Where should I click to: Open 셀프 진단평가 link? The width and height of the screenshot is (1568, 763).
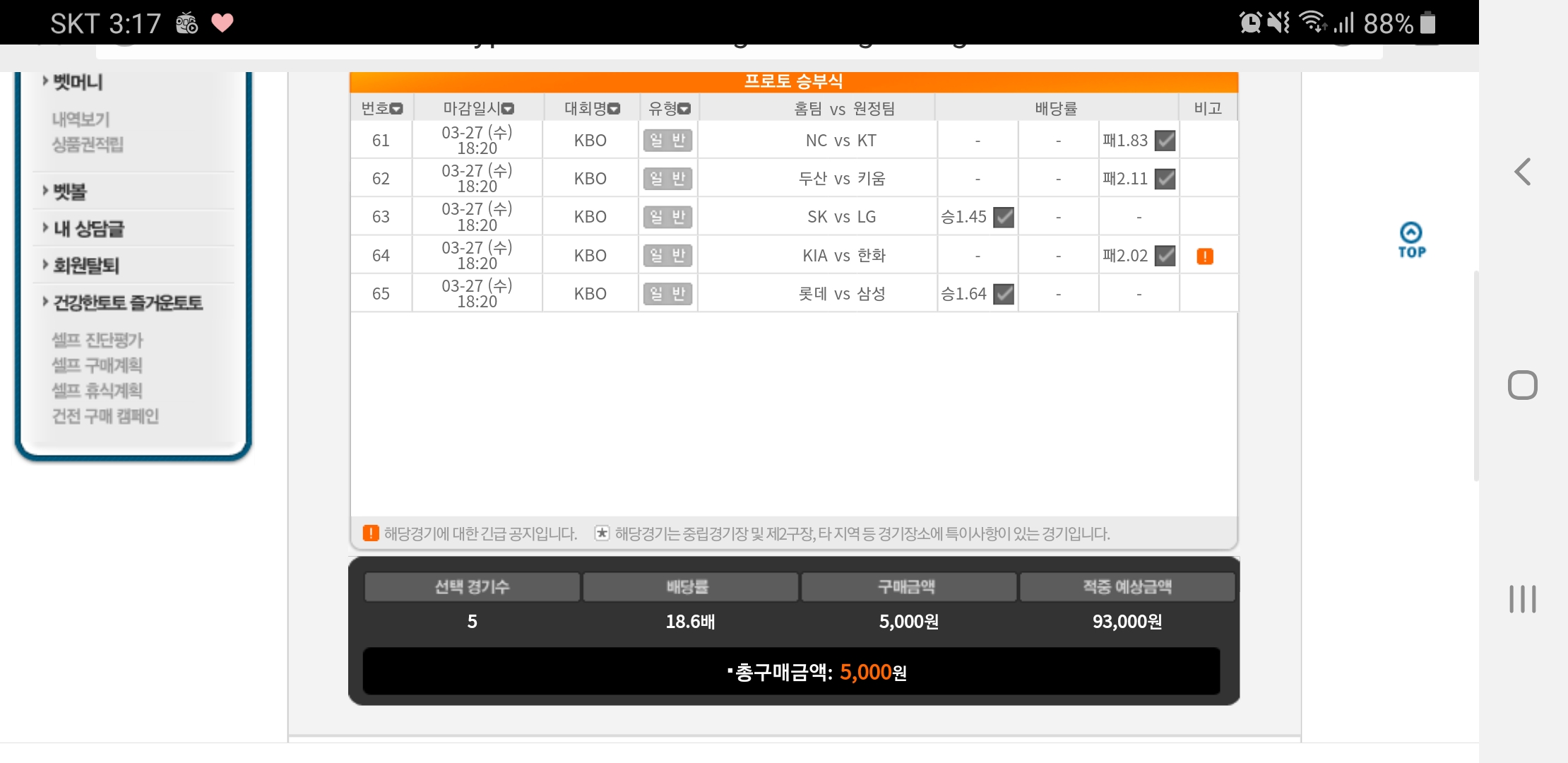[x=97, y=340]
